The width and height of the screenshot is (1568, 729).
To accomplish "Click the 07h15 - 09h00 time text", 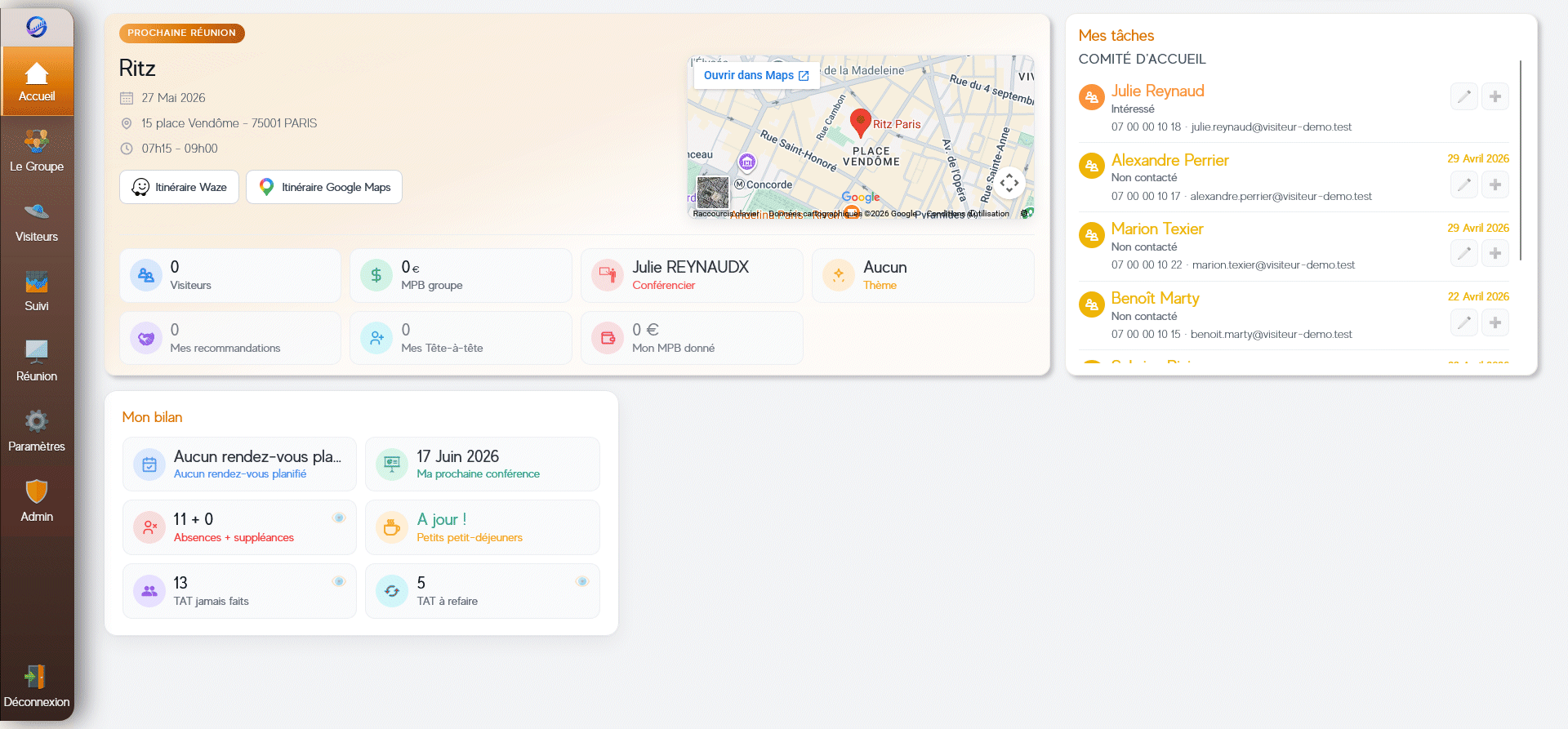I will tap(180, 149).
